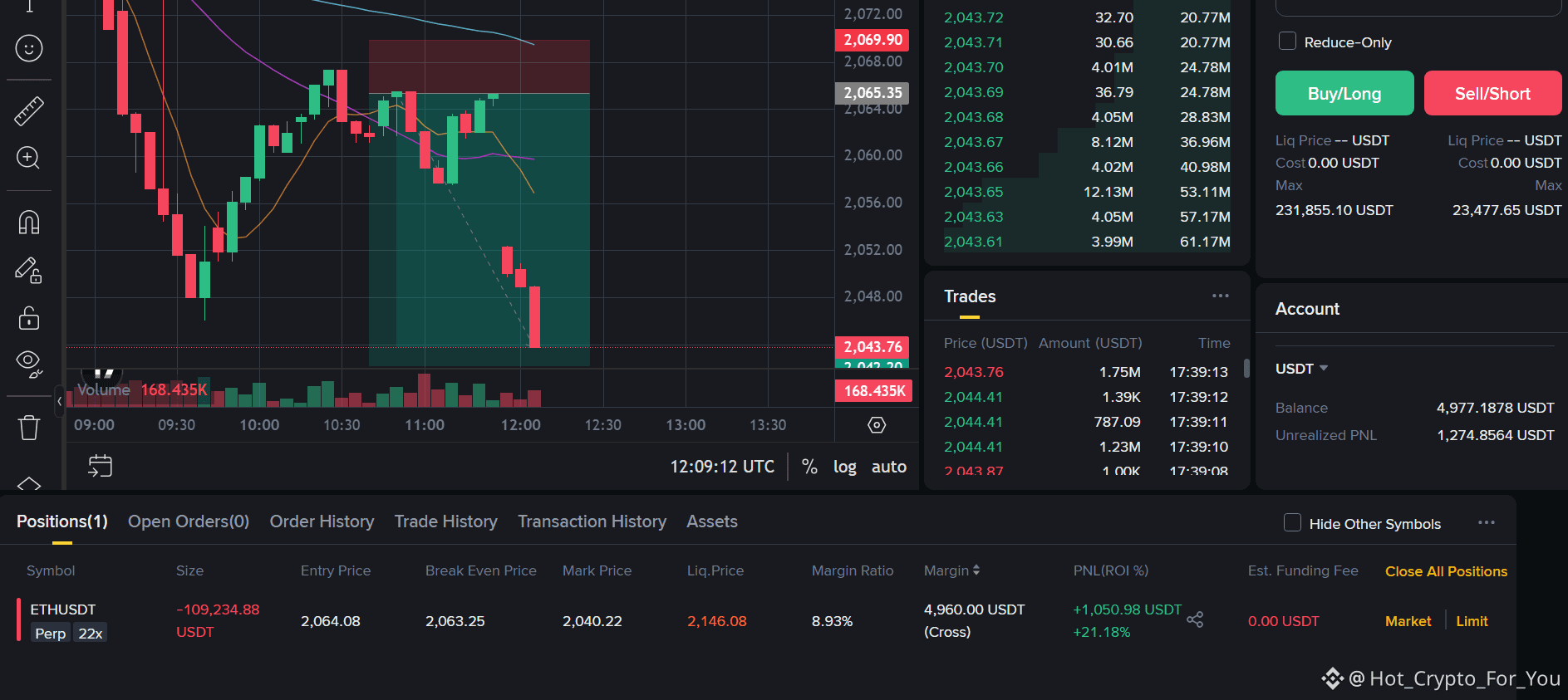Enable the Reduce-Only checkbox
This screenshot has width=1568, height=700.
tap(1287, 41)
